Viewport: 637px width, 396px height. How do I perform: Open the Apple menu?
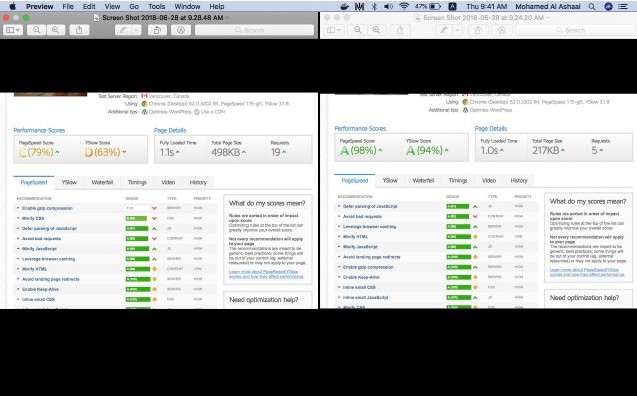click(x=13, y=6)
